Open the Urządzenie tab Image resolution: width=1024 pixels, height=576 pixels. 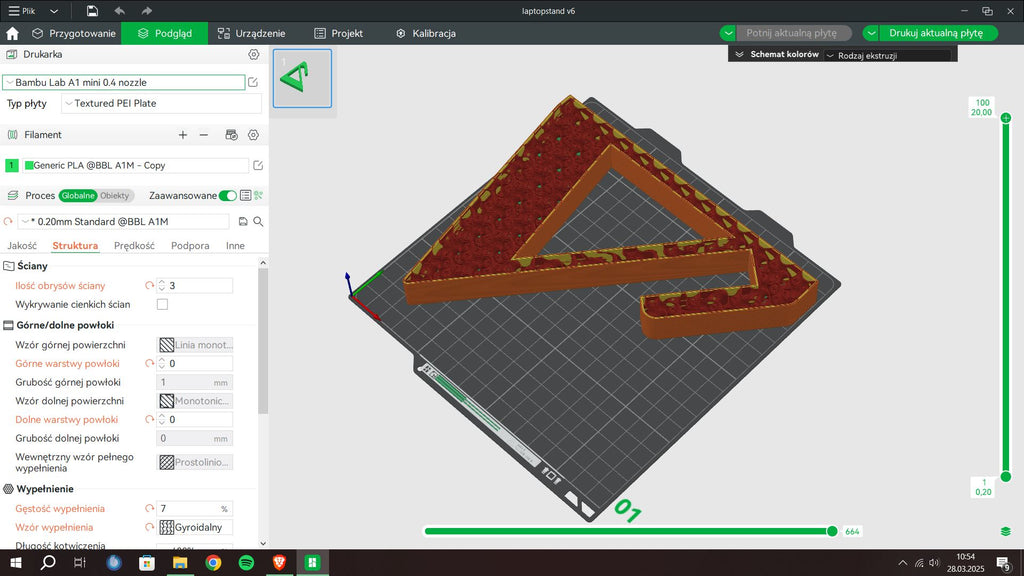tap(251, 33)
